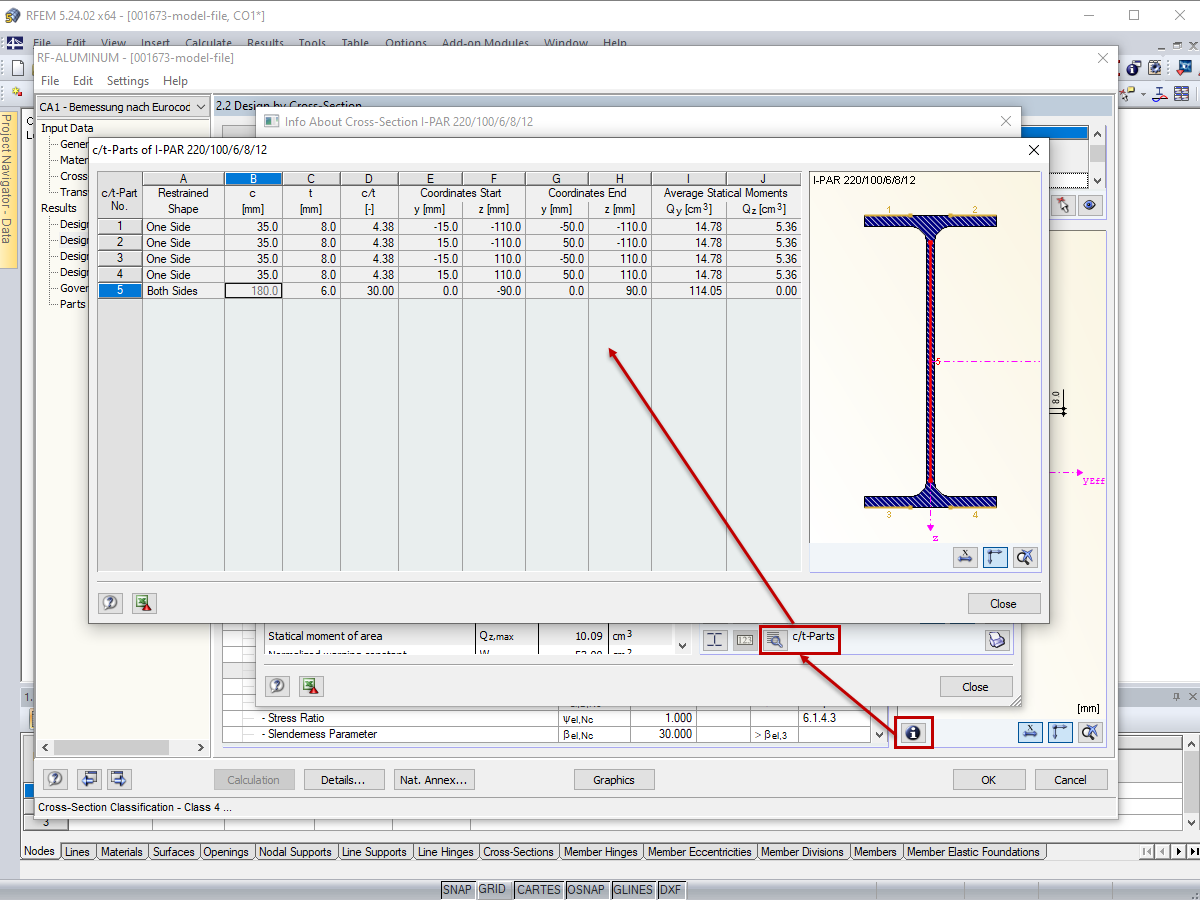Enable SNAP mode in the status bar
The height and width of the screenshot is (900, 1200).
coord(457,889)
